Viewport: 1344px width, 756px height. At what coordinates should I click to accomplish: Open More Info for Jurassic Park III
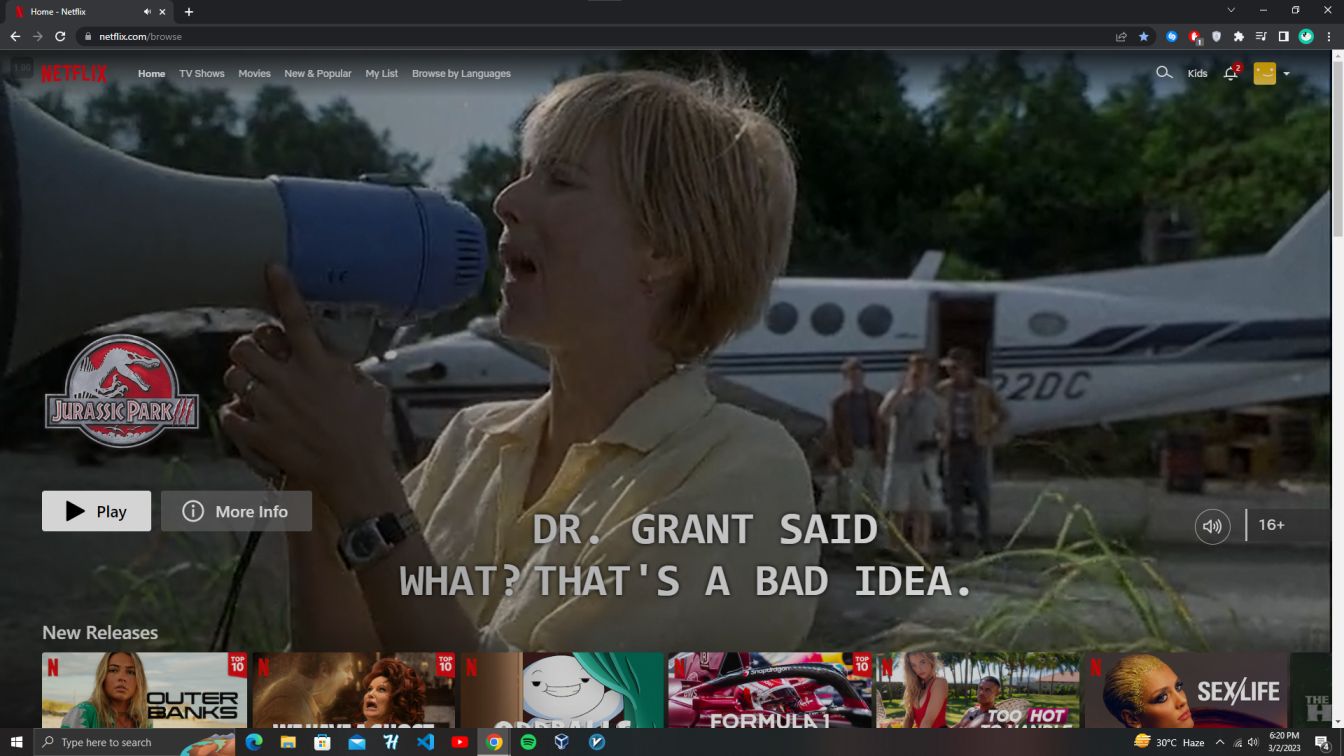point(236,511)
